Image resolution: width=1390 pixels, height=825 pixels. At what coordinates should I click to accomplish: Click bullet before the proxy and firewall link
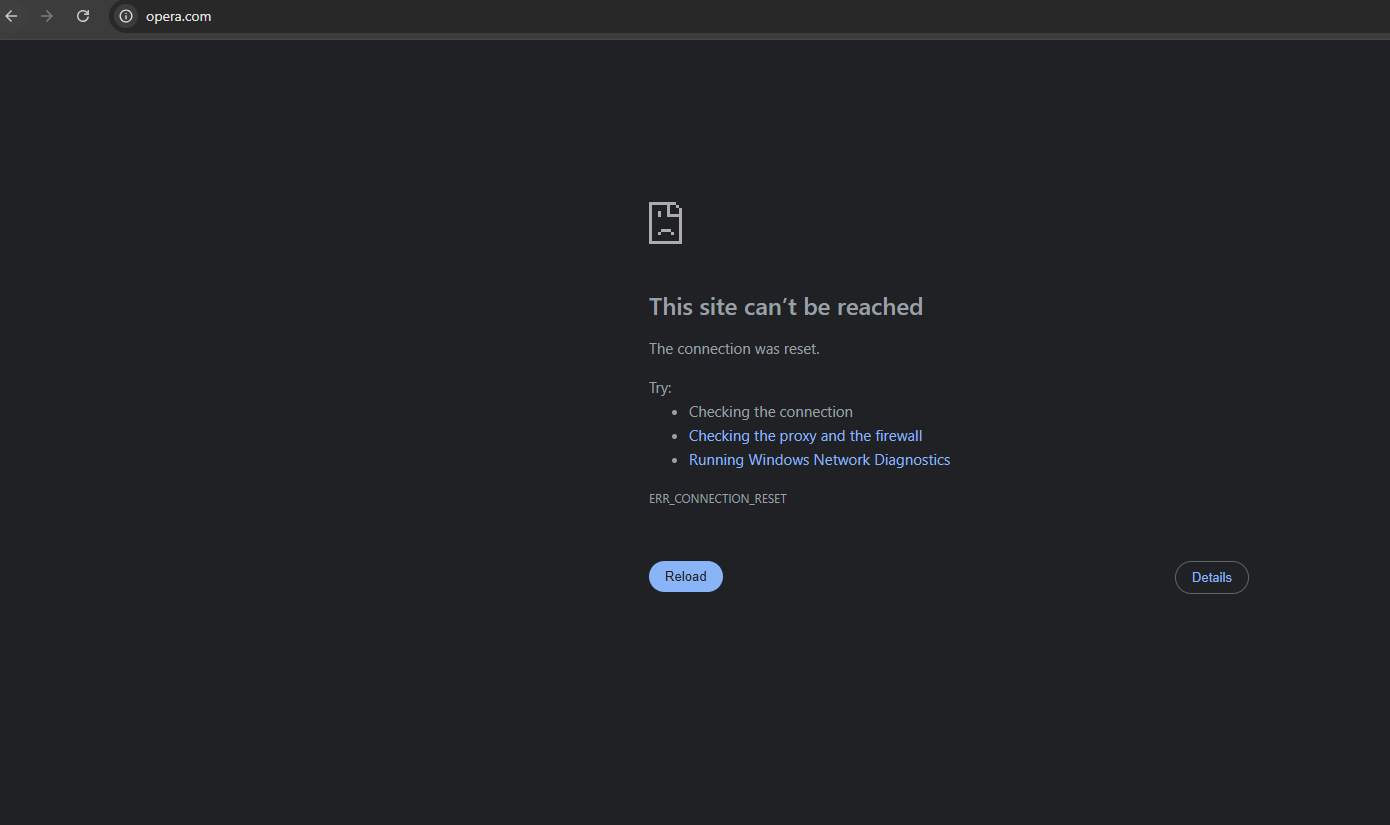[675, 437]
